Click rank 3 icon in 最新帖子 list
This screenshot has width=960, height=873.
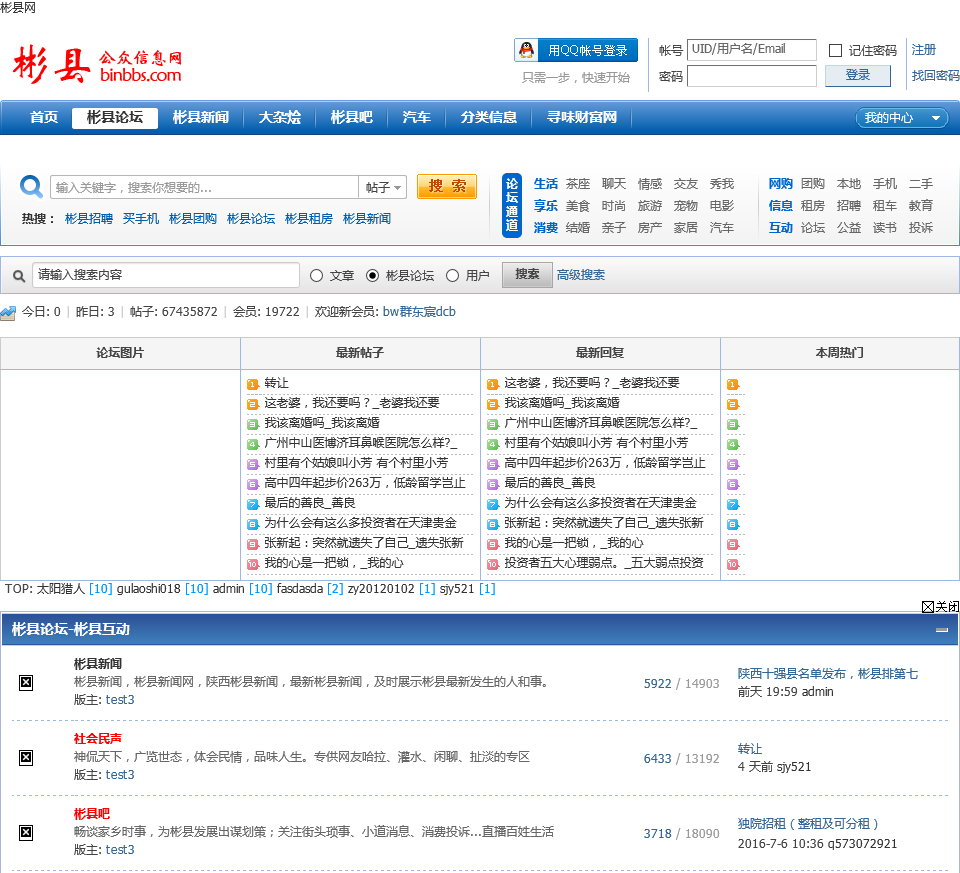(x=253, y=424)
